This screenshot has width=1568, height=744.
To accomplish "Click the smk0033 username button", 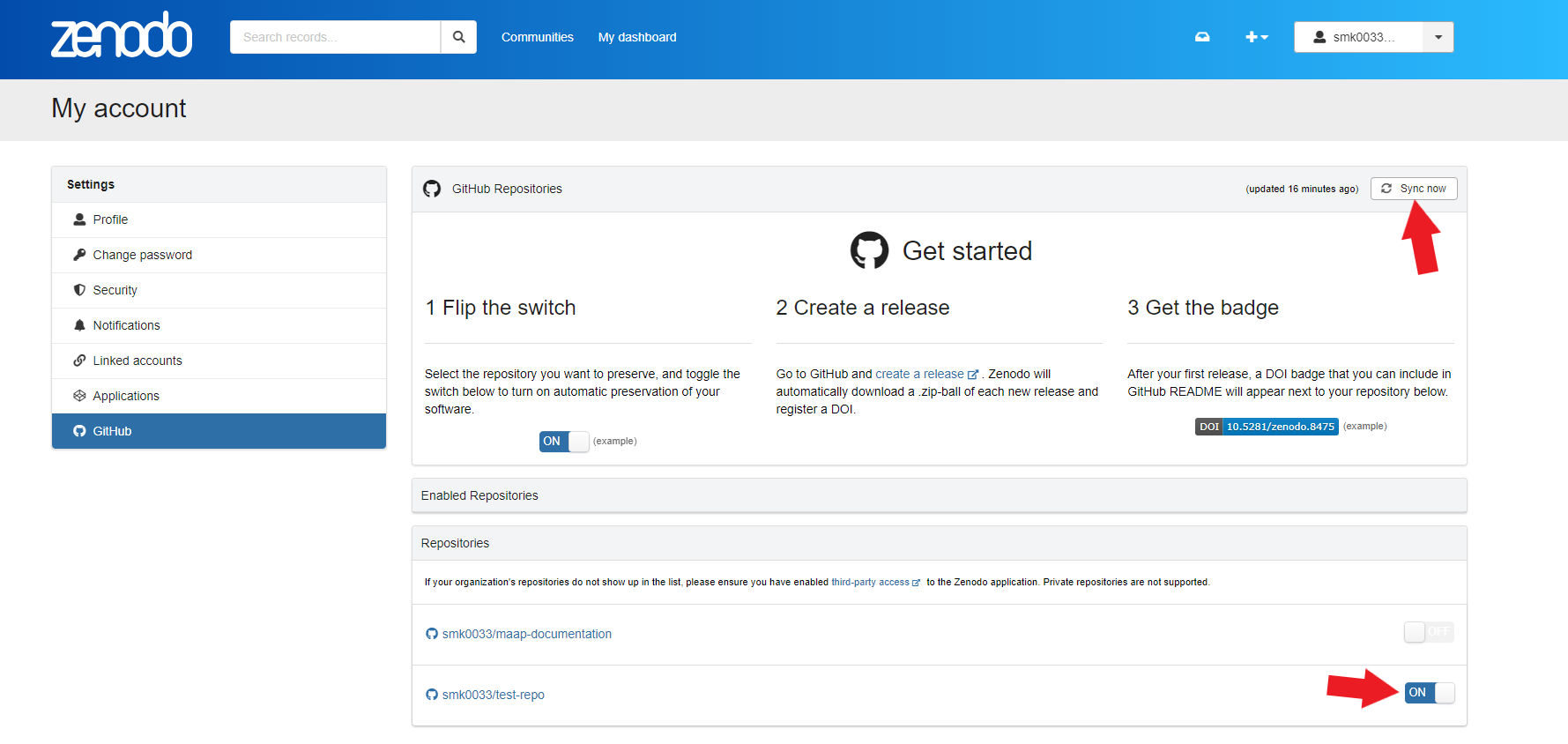I will (x=1358, y=37).
